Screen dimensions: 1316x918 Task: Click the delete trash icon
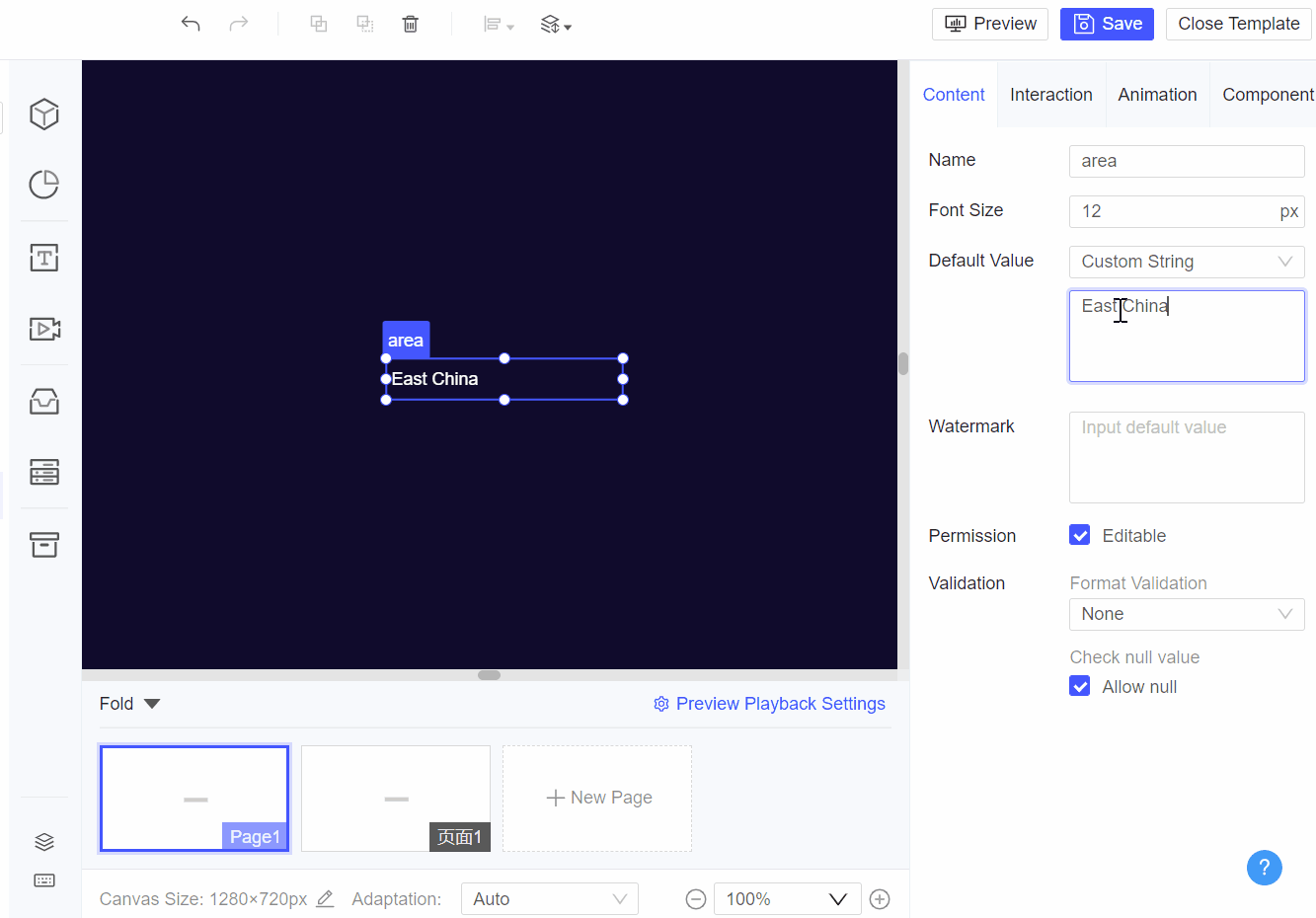[411, 23]
